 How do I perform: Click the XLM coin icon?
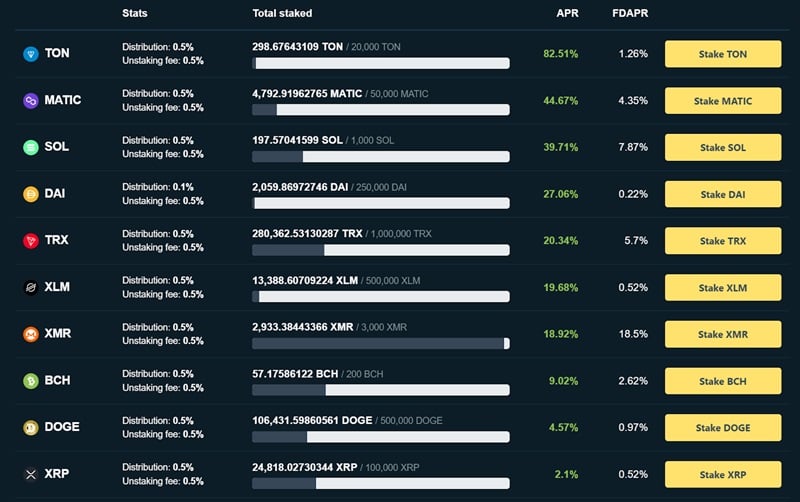tap(30, 288)
